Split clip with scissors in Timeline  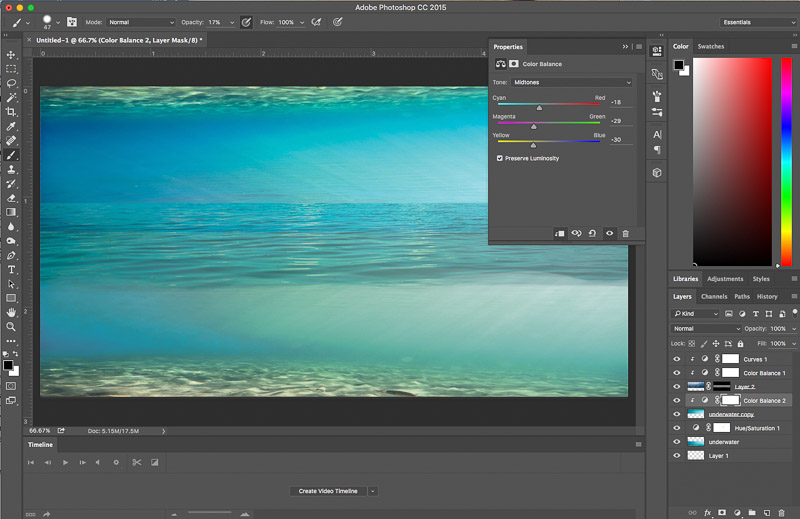136,462
